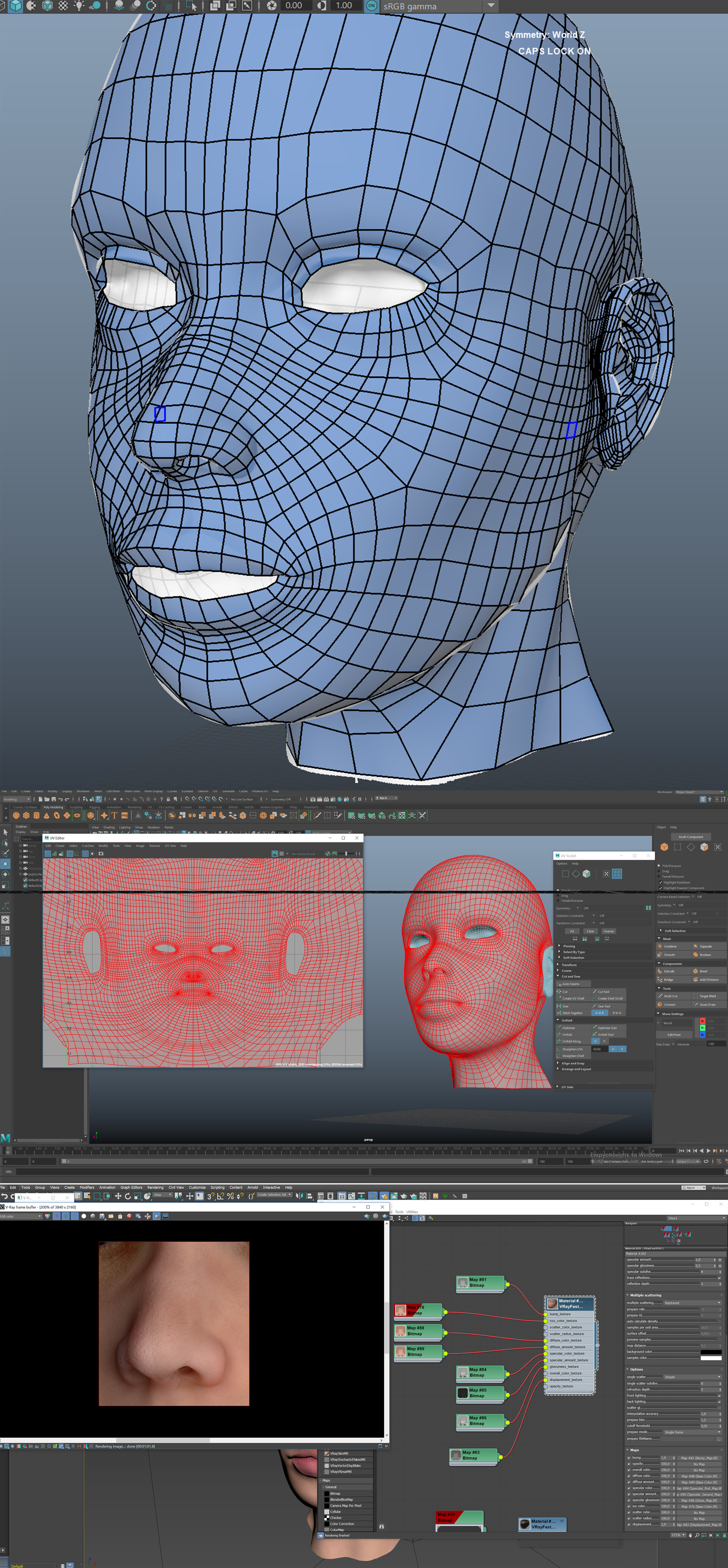The width and height of the screenshot is (728, 1568).
Task: Open Cut/Sew menu in UV Editor
Action: 88,846
